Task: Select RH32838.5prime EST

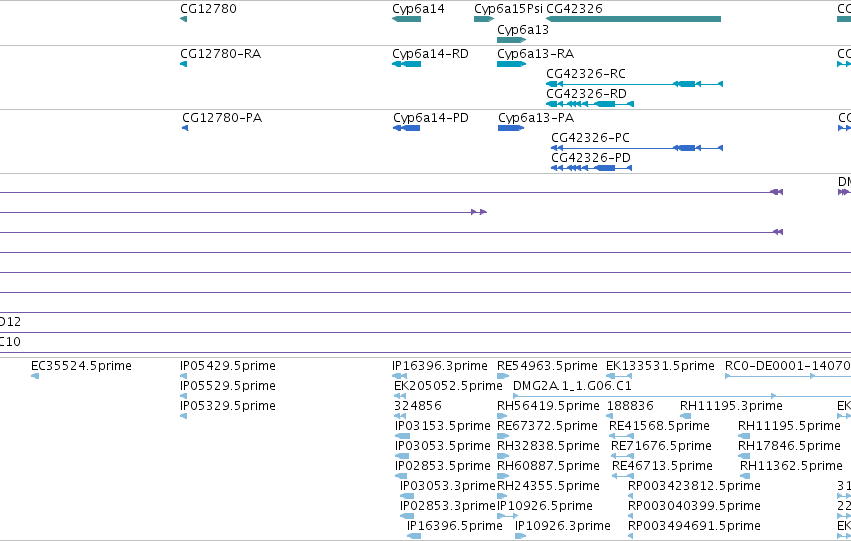Action: (x=503, y=456)
